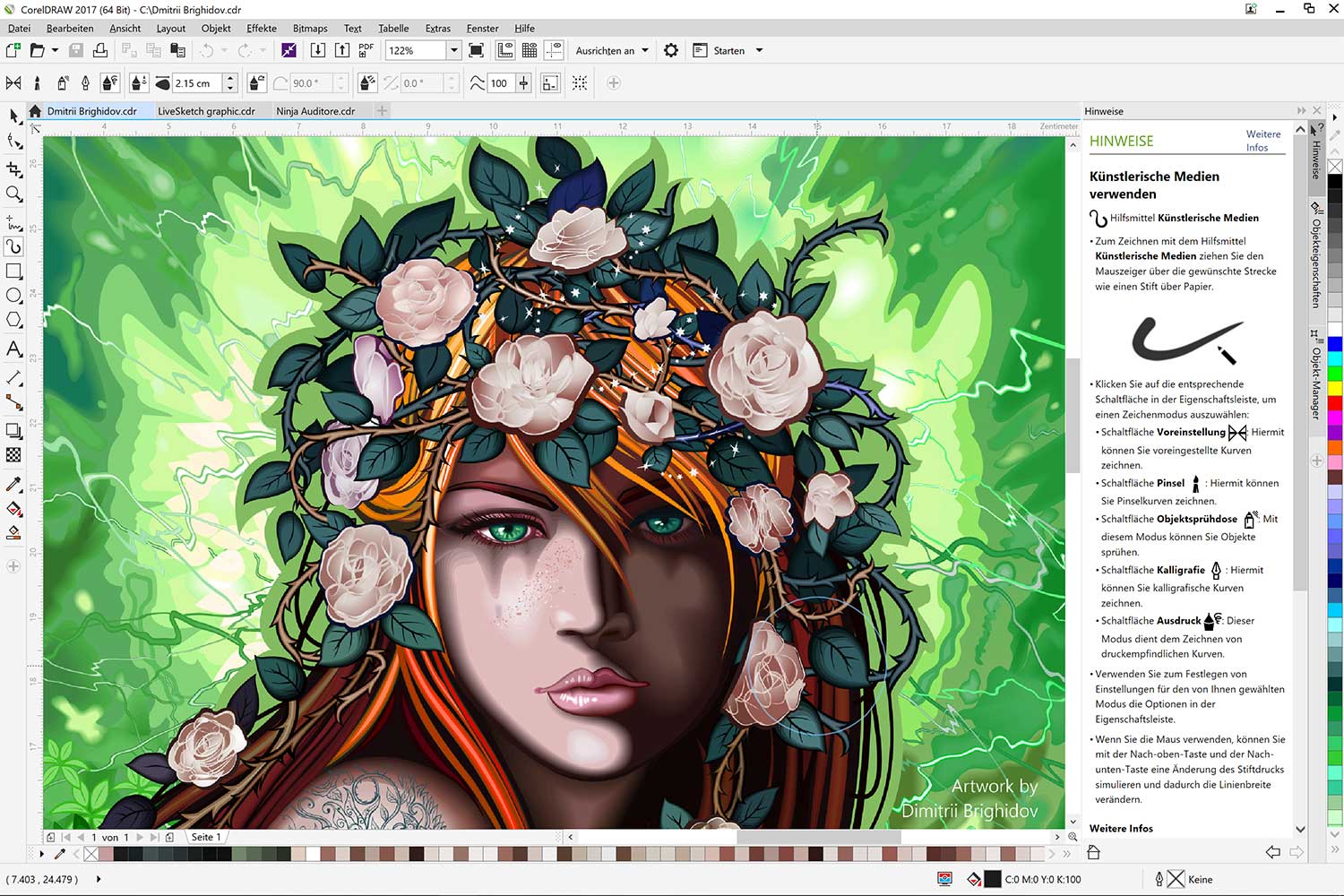
Task: Select the Transparency checkerboard tool
Action: 13,455
